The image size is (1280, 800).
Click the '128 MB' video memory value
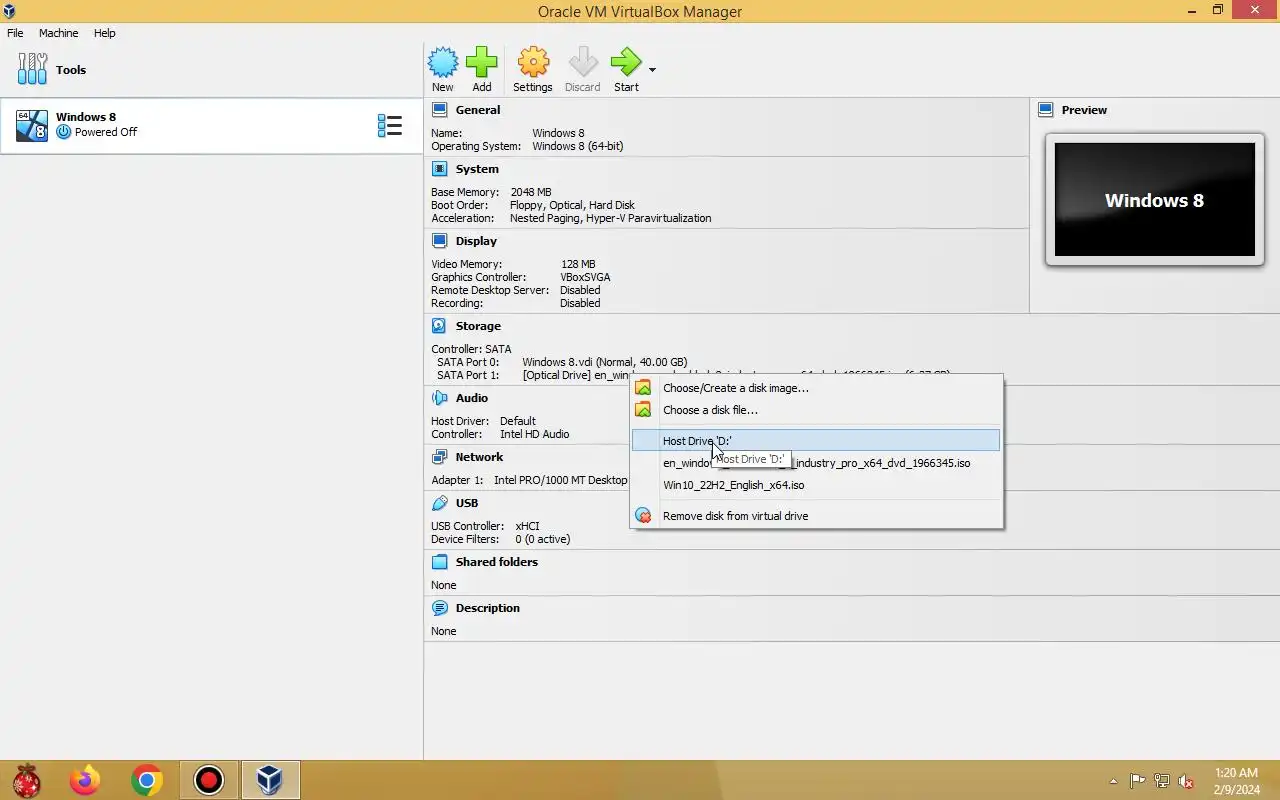578,264
